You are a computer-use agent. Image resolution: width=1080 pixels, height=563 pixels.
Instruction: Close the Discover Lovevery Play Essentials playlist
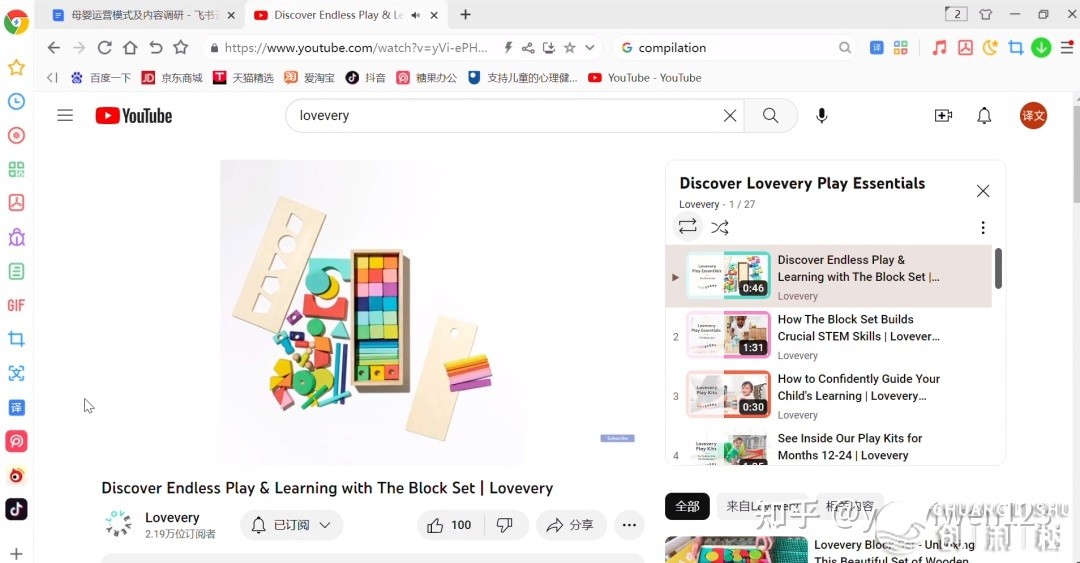coord(983,191)
